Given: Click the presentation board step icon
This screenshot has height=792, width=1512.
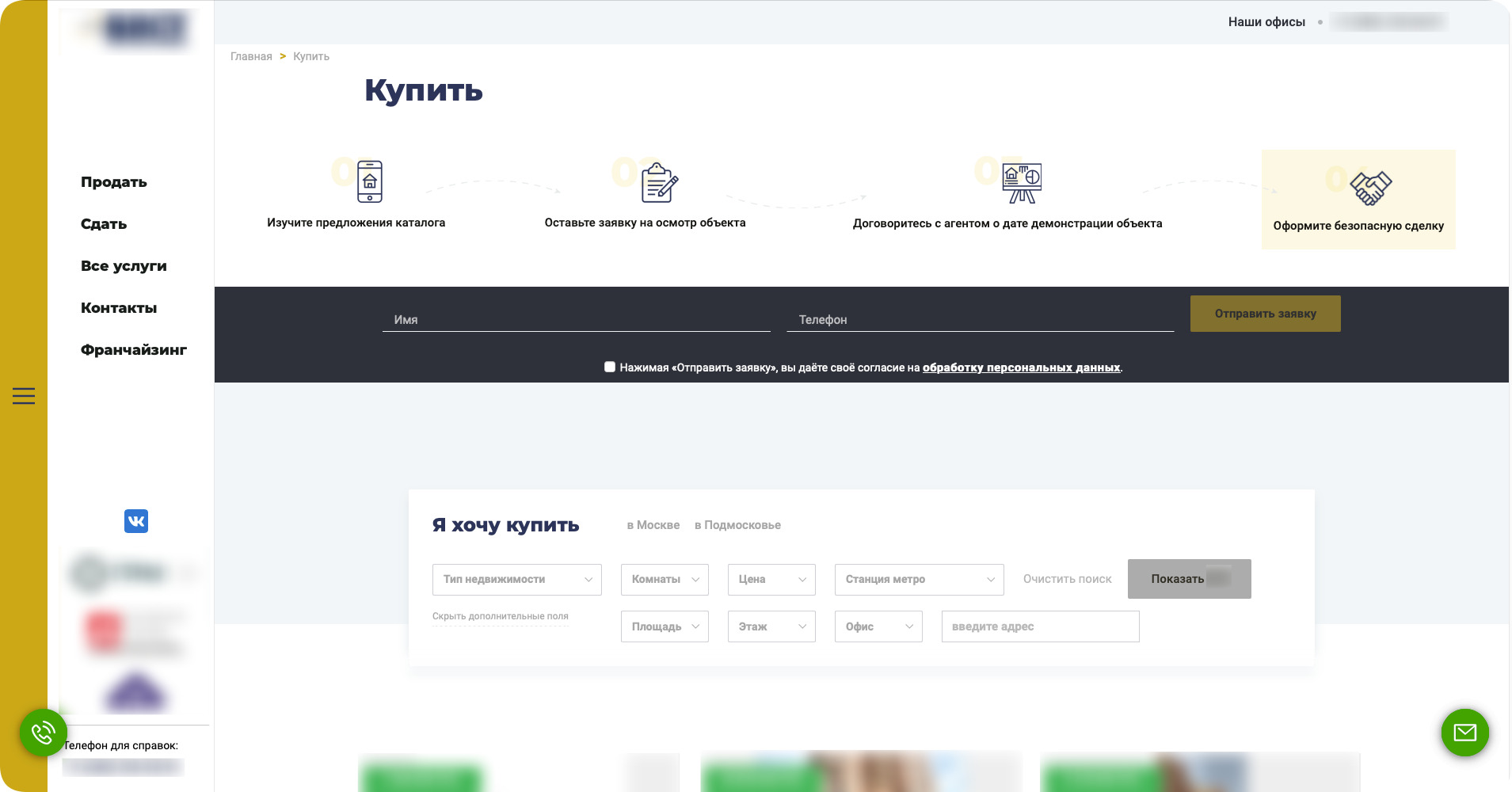Looking at the screenshot, I should [x=1022, y=183].
